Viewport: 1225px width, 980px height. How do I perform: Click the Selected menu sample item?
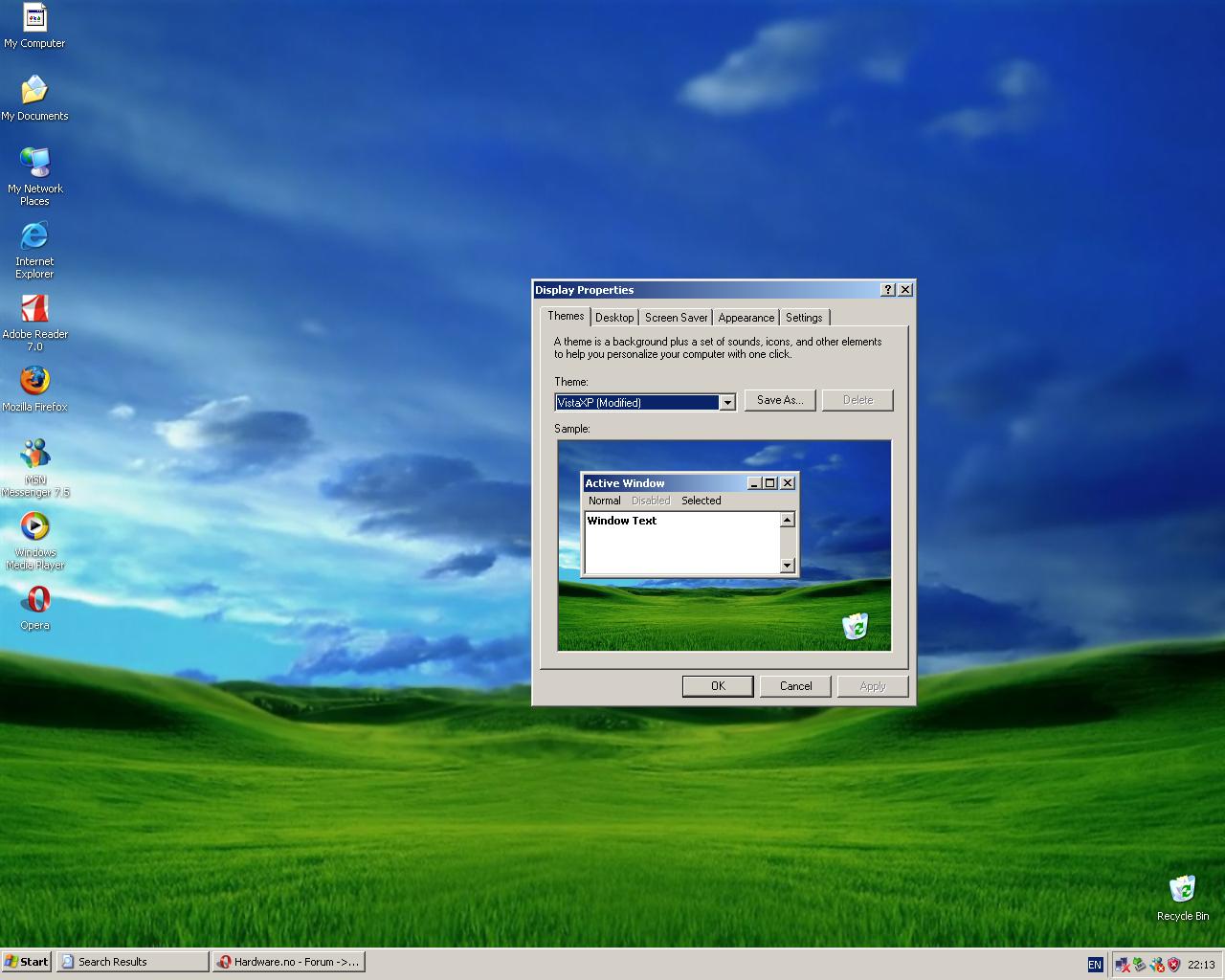[702, 501]
